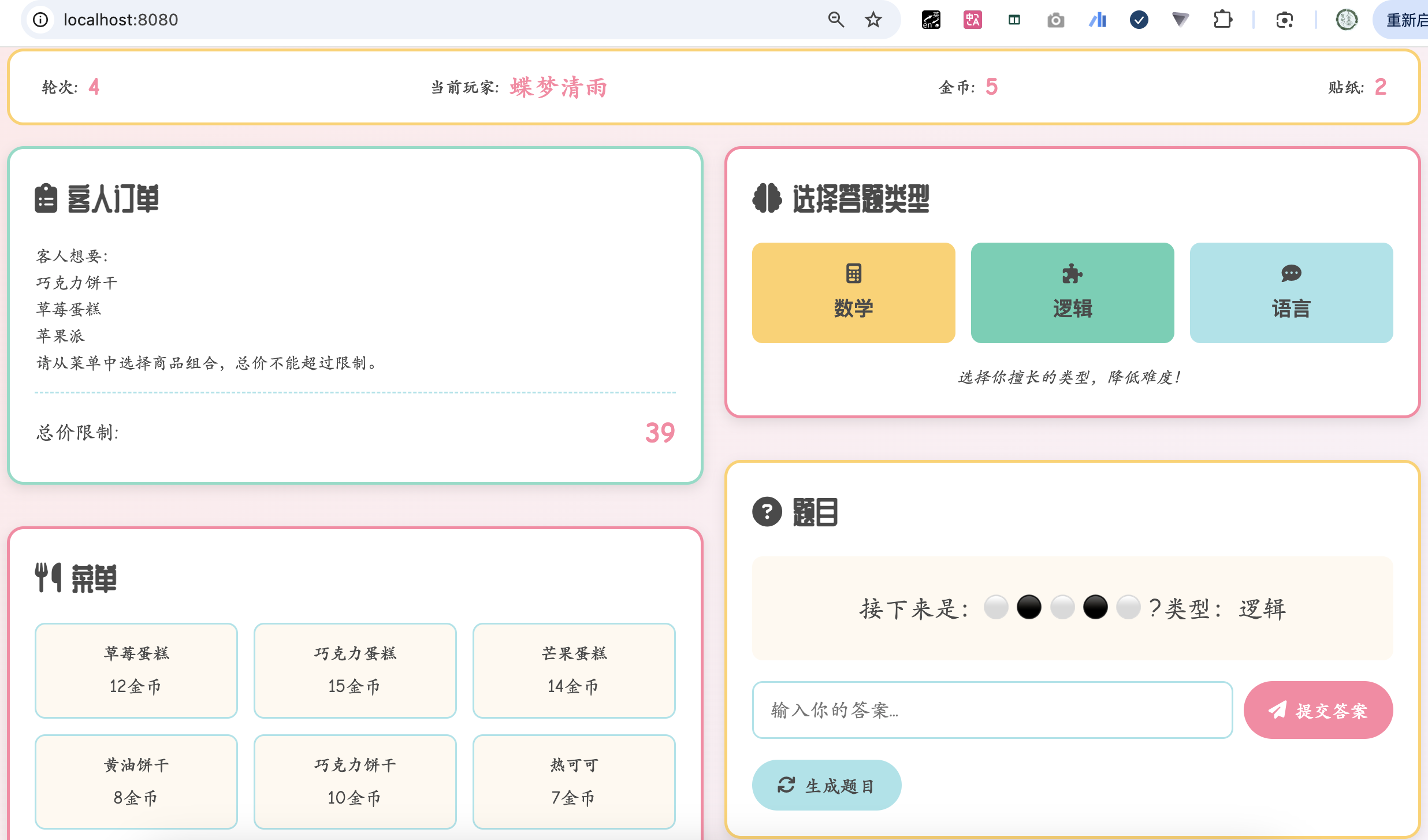Choose 巧克力饼干 10金币 menu item
This screenshot has height=840, width=1428.
(355, 781)
